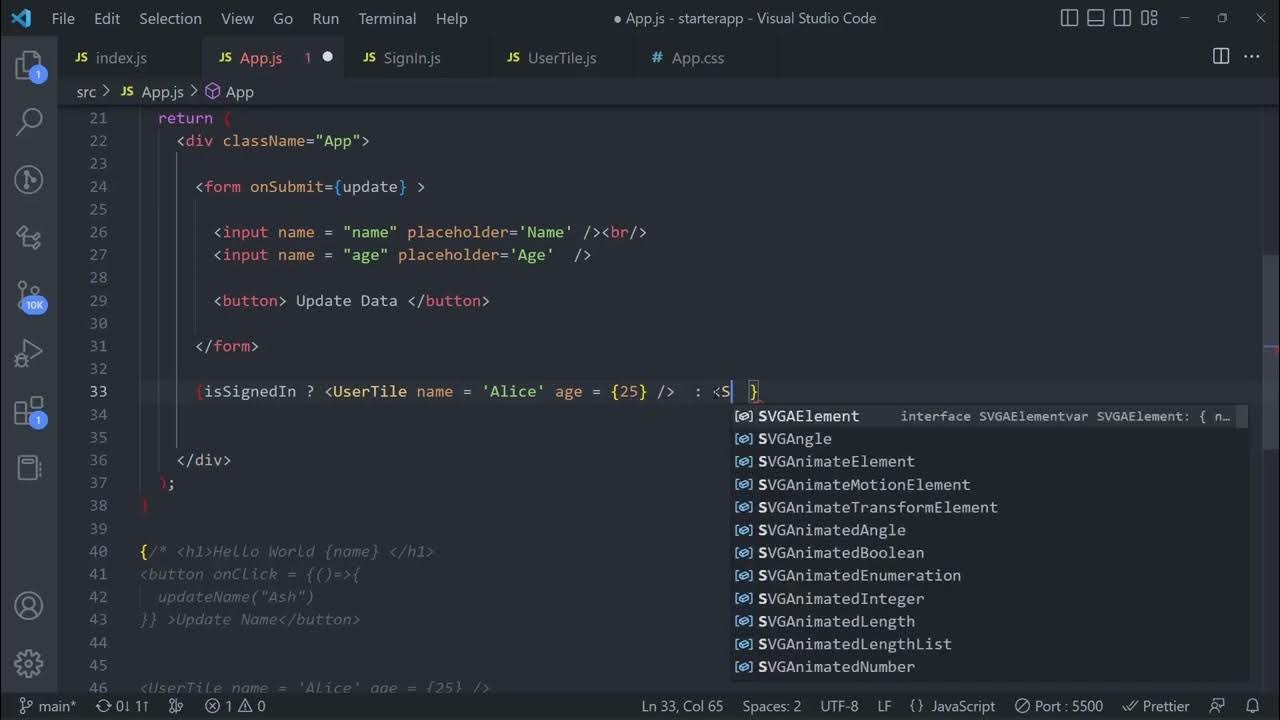Click Ln 33, Col 65 go-to-line
This screenshot has width=1280, height=720.
pyautogui.click(x=682, y=706)
